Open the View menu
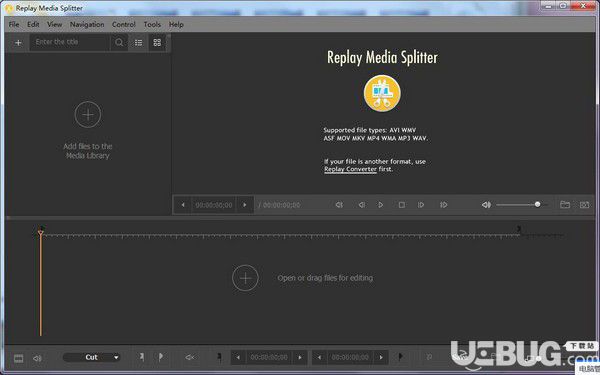This screenshot has height=375, width=600. pyautogui.click(x=54, y=24)
